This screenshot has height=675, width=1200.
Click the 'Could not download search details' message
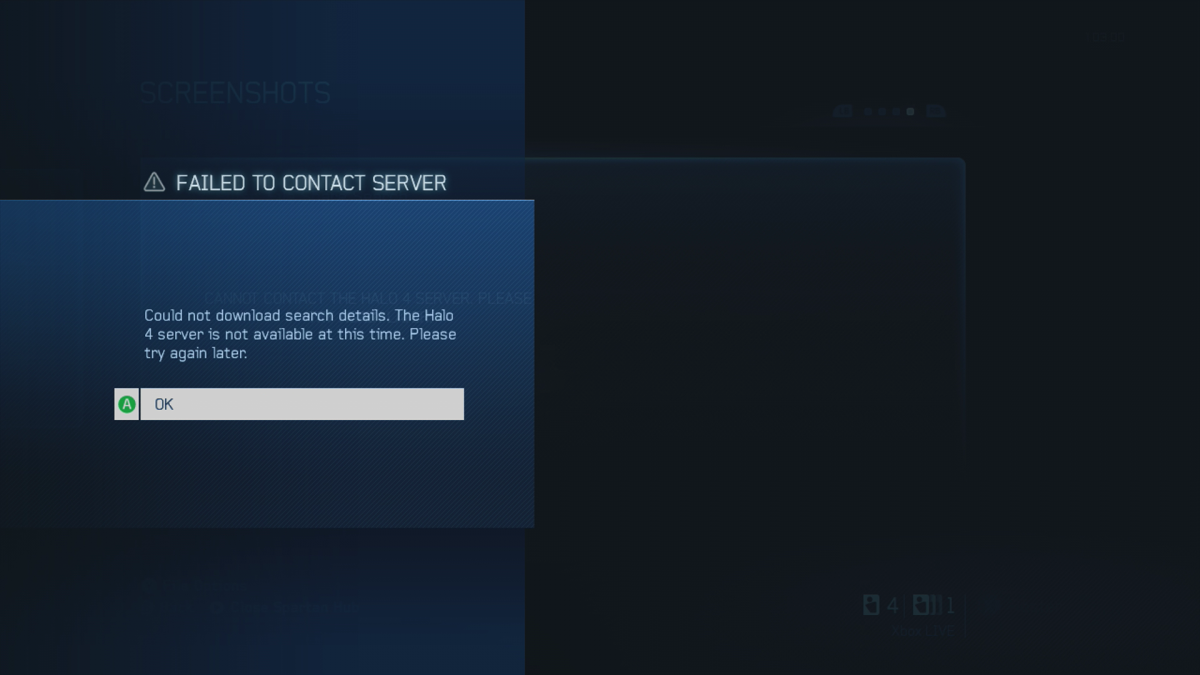tap(300, 334)
